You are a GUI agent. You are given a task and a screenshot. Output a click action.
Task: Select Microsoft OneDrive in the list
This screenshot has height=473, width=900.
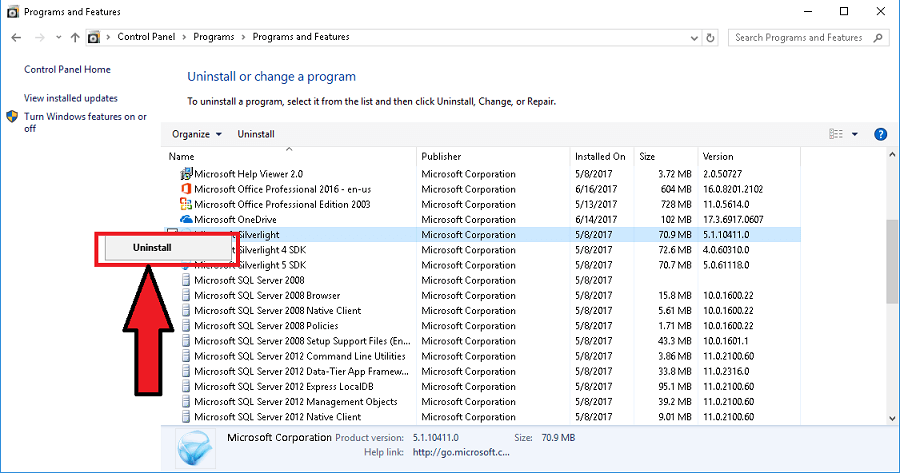[x=482, y=219]
